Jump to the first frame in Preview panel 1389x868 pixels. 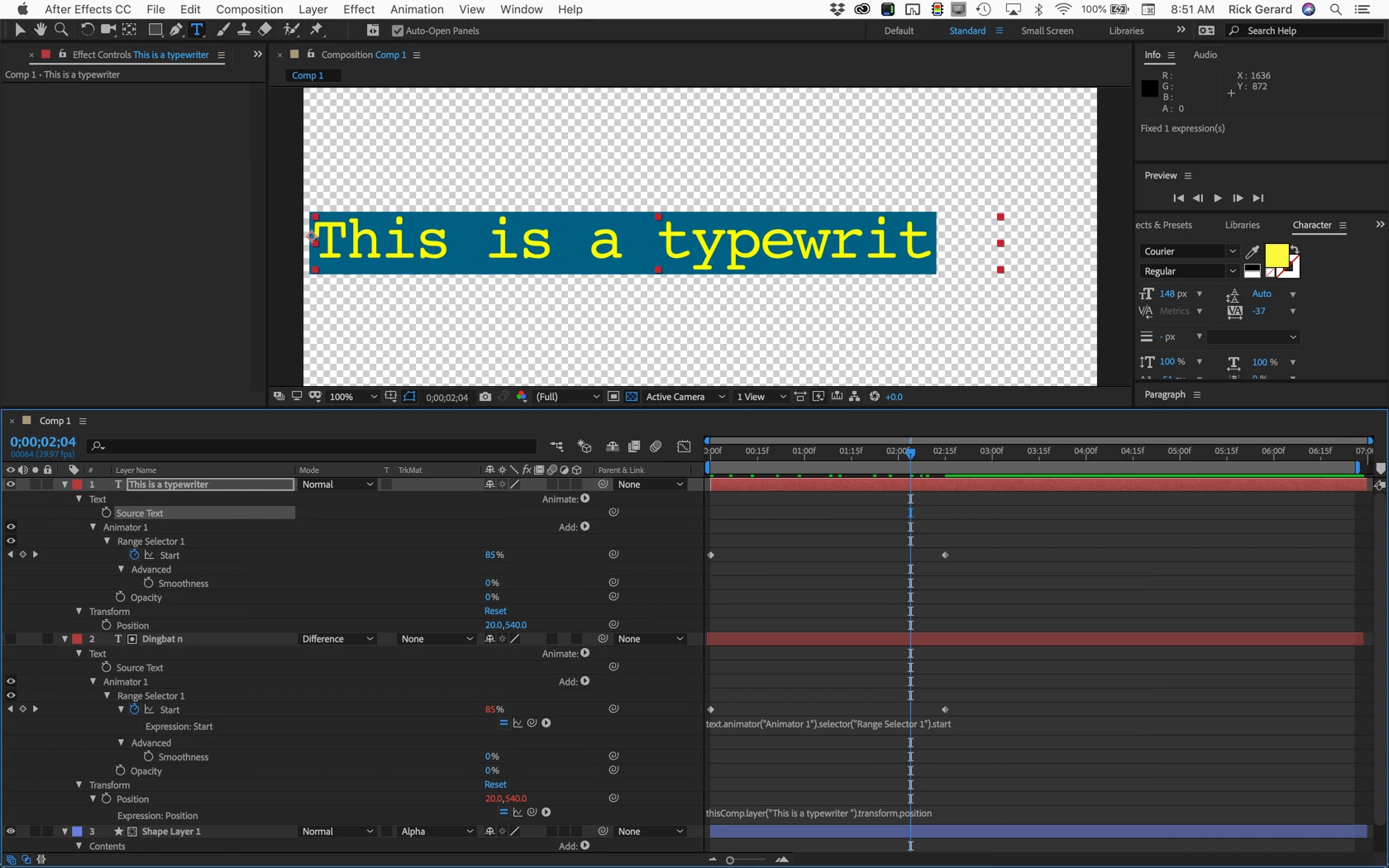[x=1178, y=198]
